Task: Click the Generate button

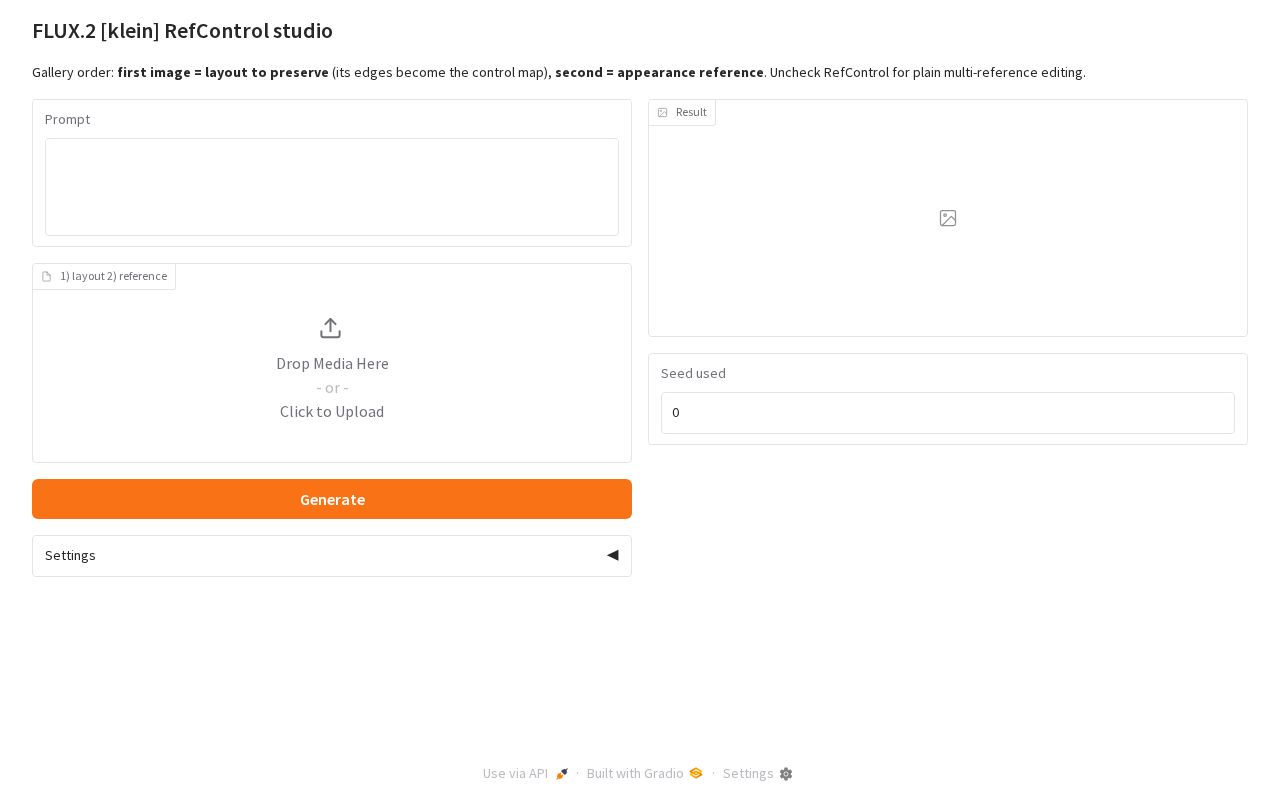Action: click(x=332, y=499)
